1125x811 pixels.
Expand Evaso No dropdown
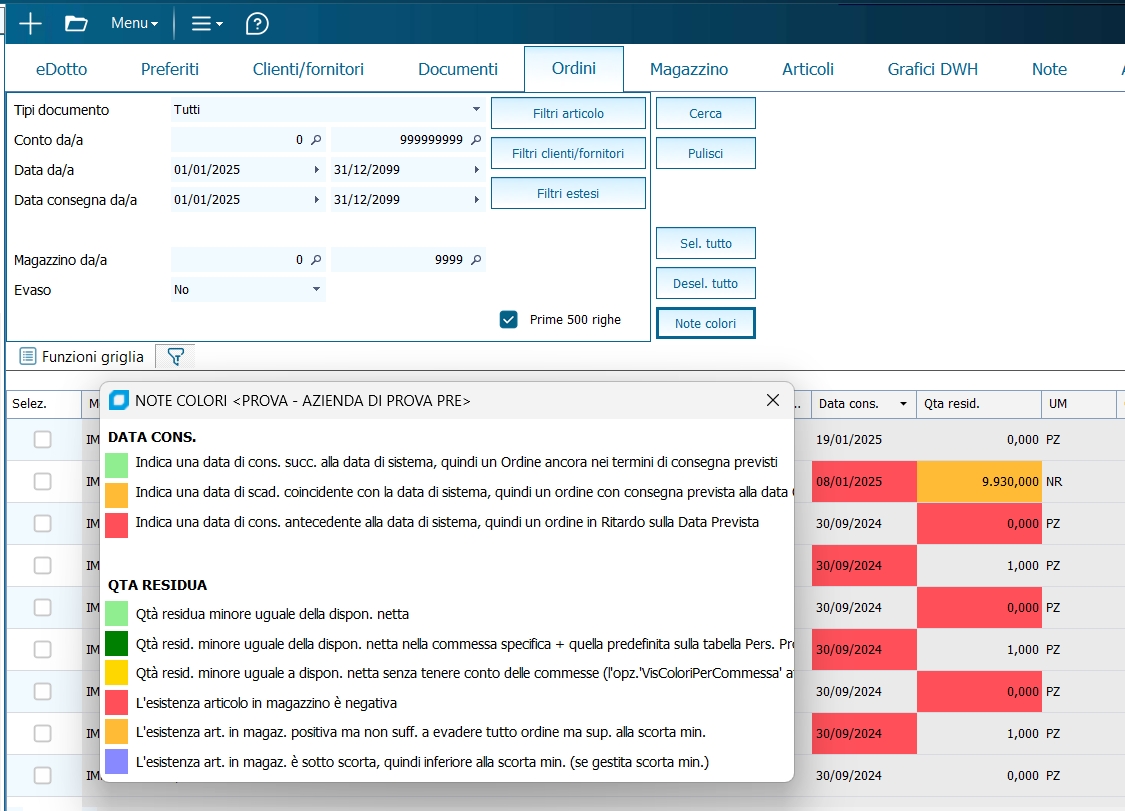[316, 289]
